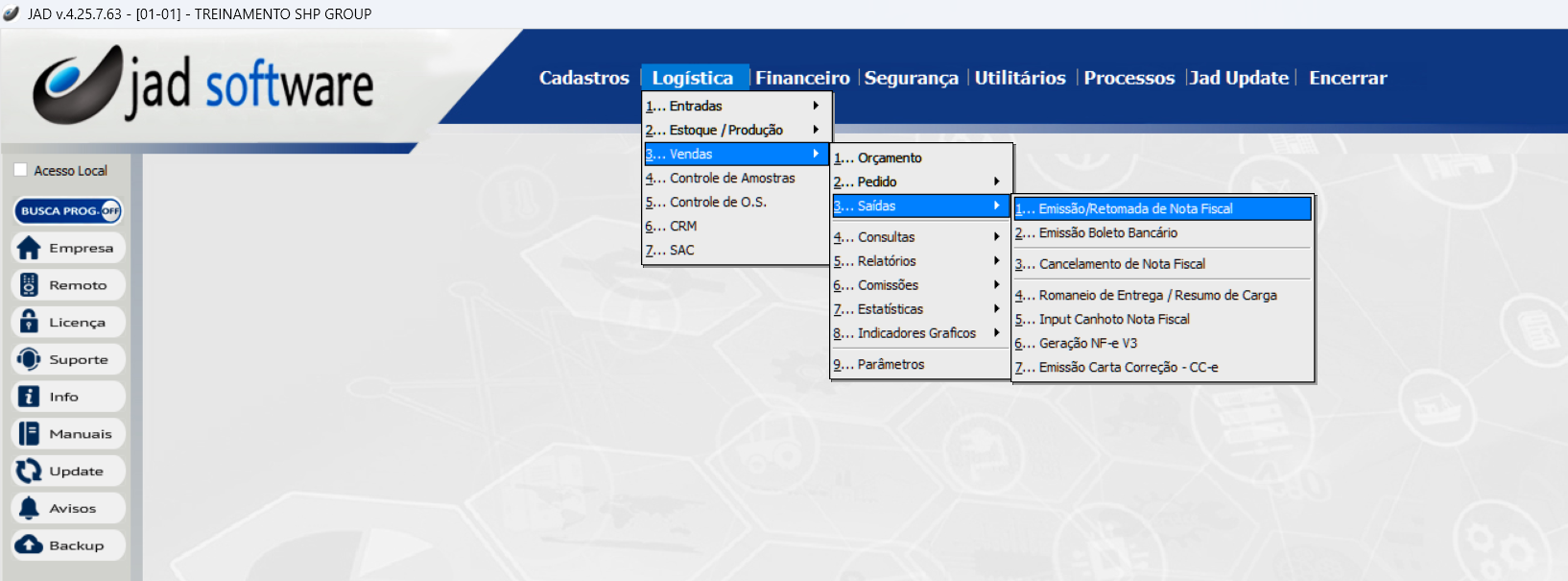Open the Avisos bell icon
Viewport: 1568px width, 581px height.
click(29, 508)
